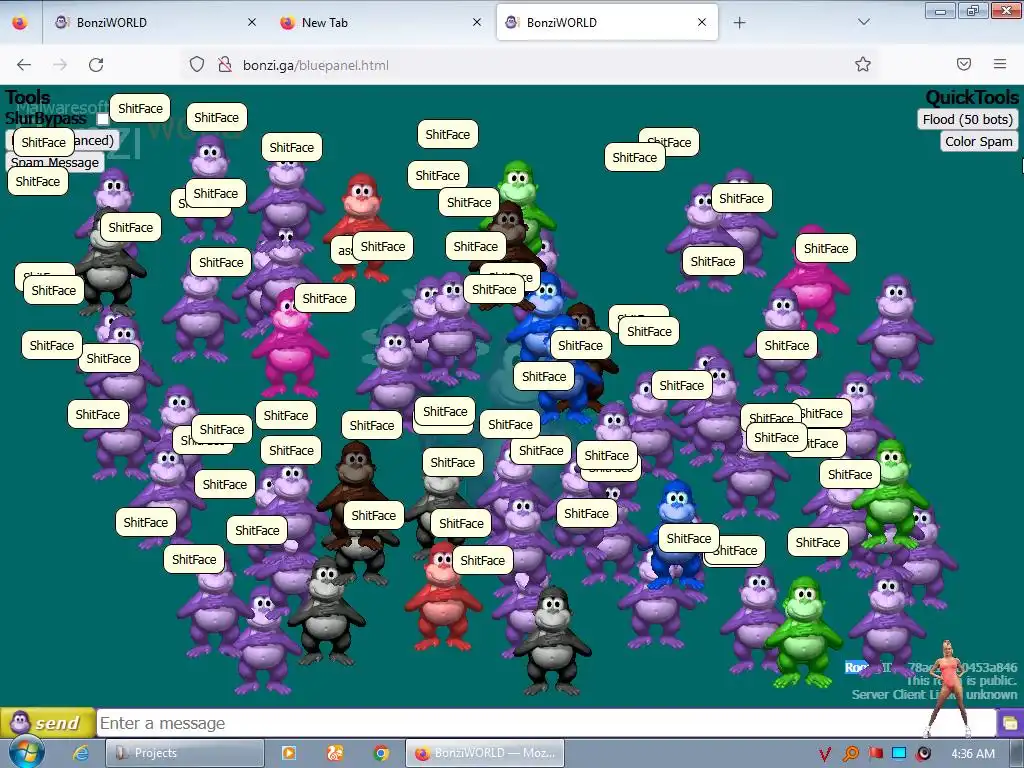Open Firefox application menu
The image size is (1024, 768).
click(x=1000, y=64)
